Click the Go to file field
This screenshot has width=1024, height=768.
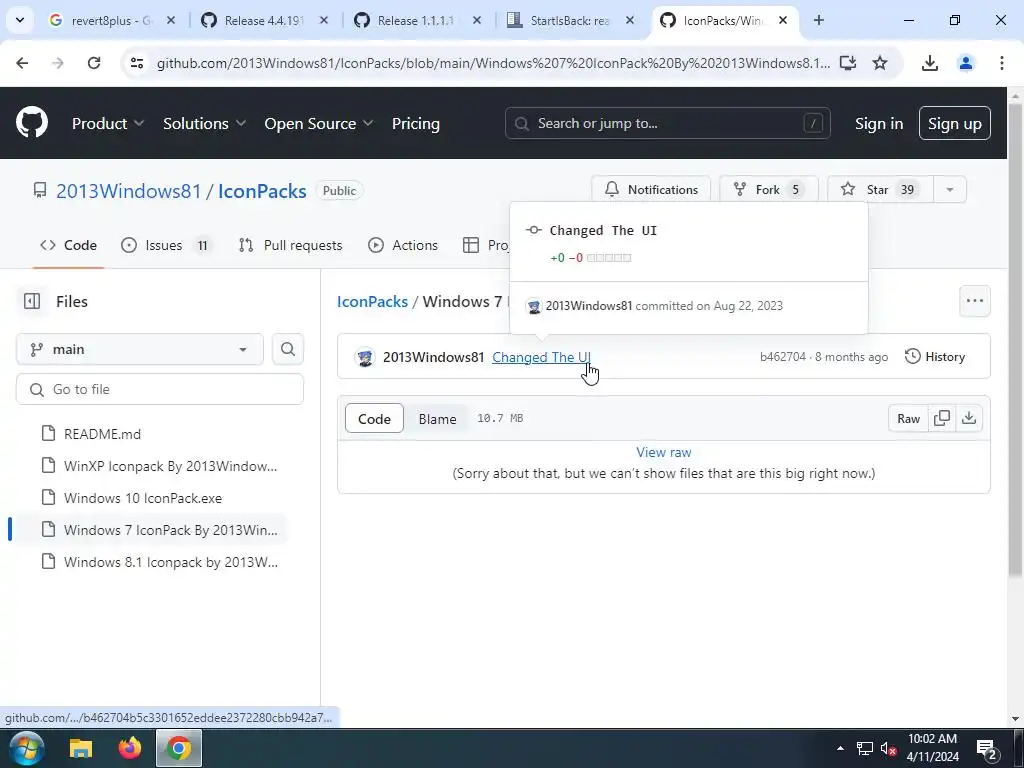coord(160,389)
